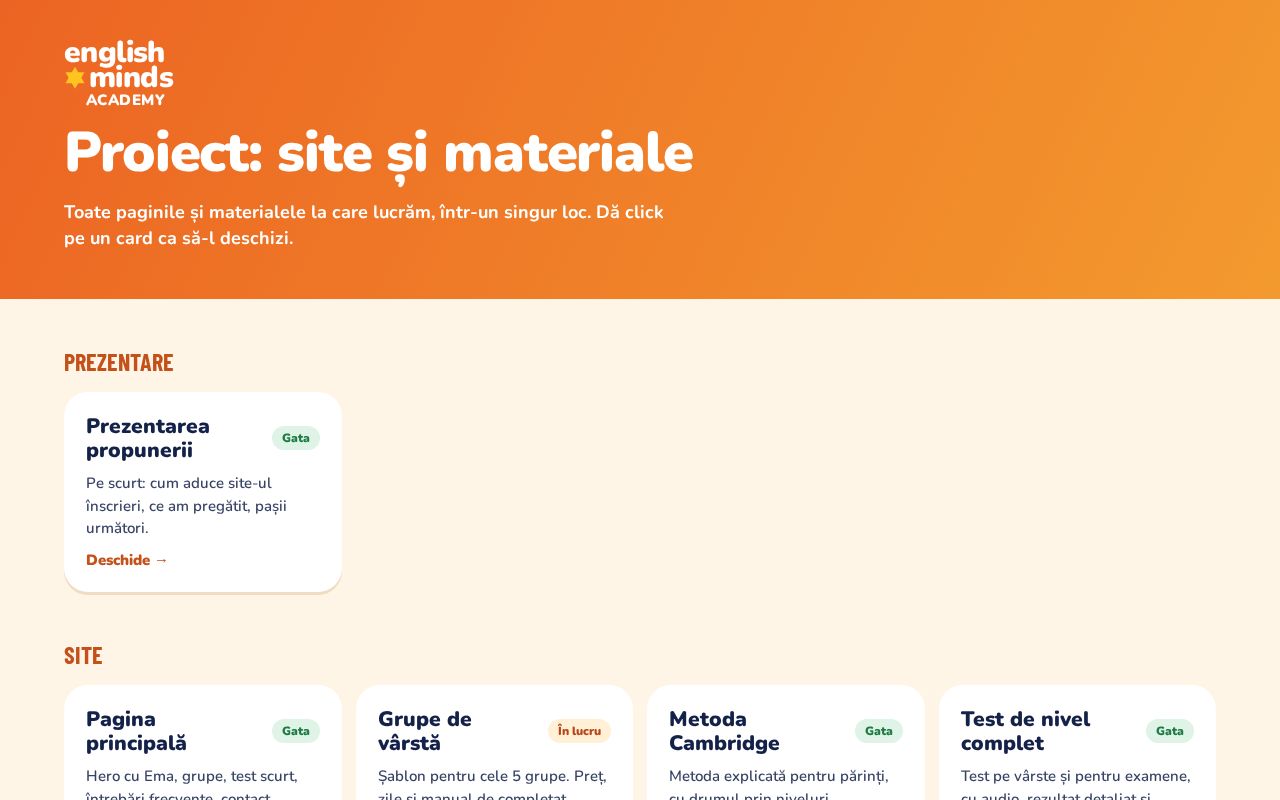Viewport: 1280px width, 800px height.
Task: Click the Gata badge on Metoda Cambridge
Action: coord(879,731)
